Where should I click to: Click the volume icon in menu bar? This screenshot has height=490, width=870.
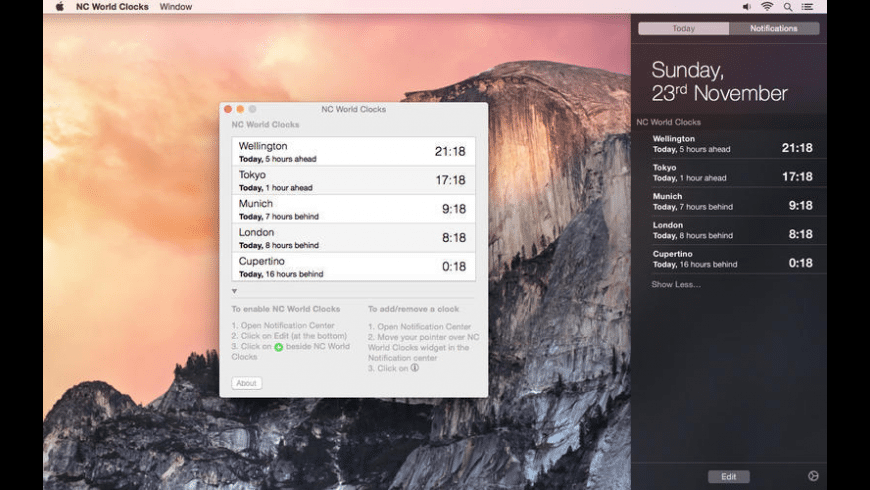point(747,7)
